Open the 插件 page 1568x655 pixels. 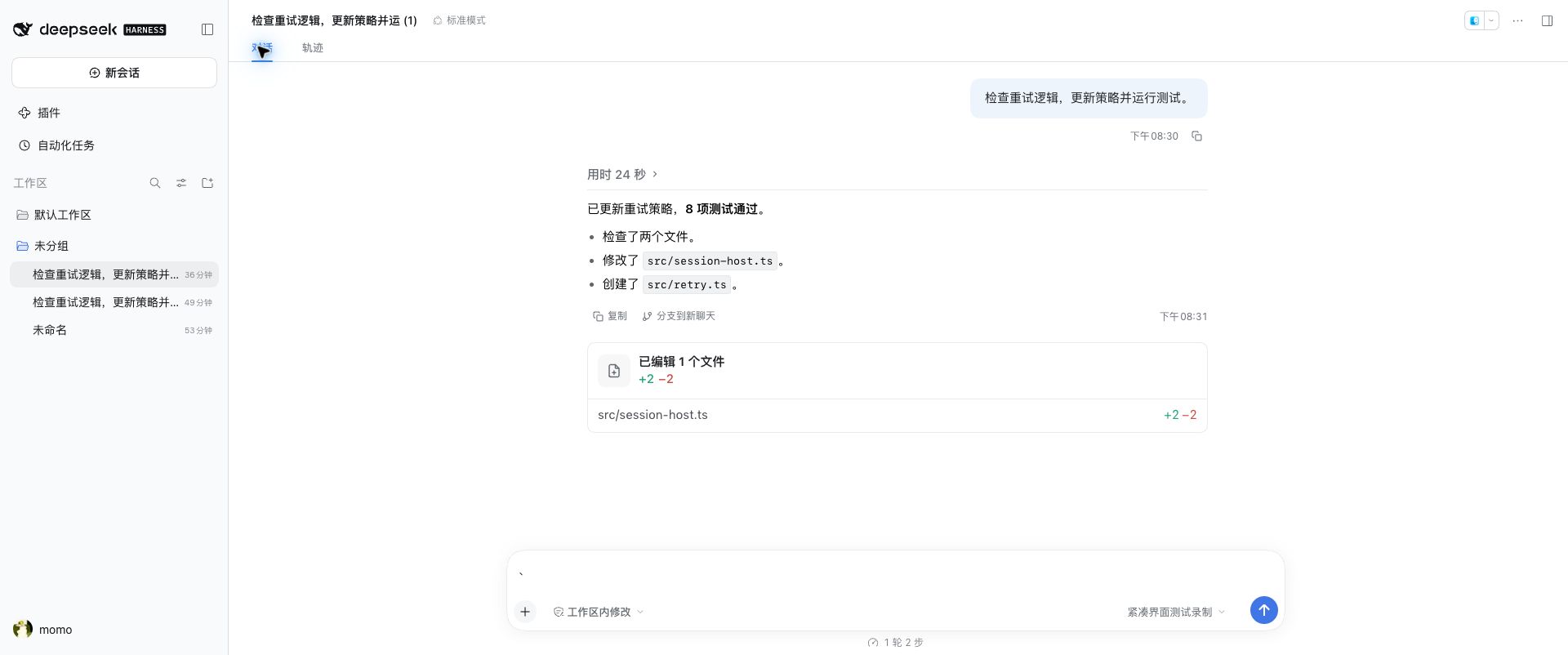click(114, 113)
